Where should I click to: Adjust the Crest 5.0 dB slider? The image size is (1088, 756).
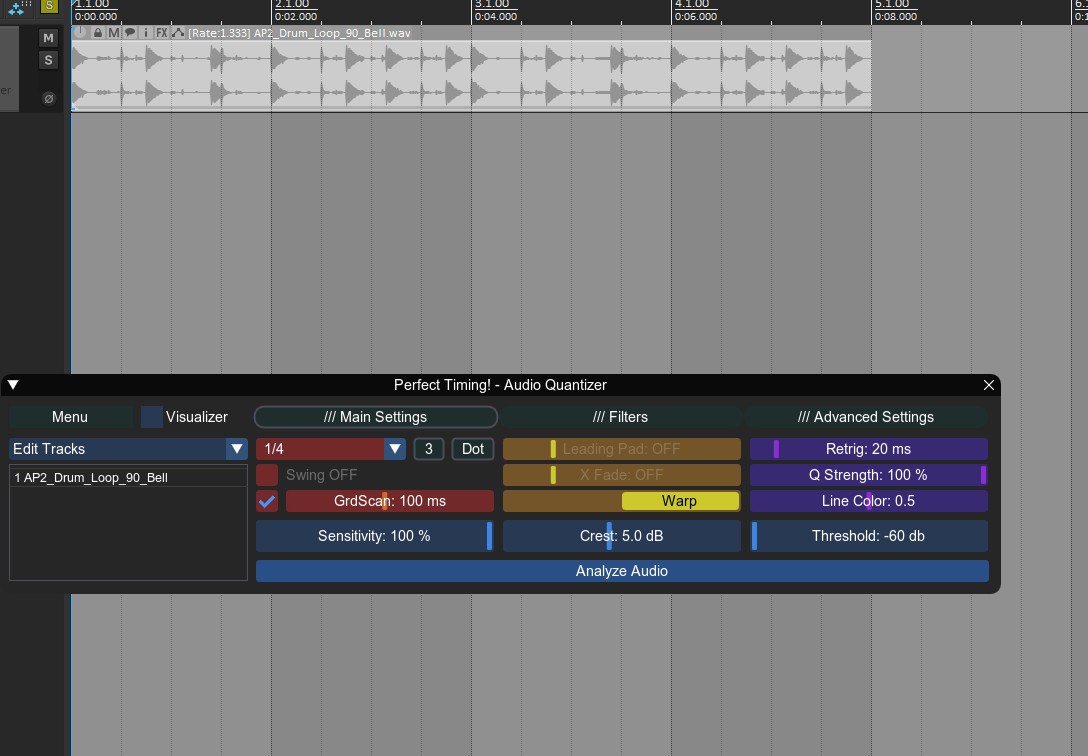pyautogui.click(x=622, y=536)
